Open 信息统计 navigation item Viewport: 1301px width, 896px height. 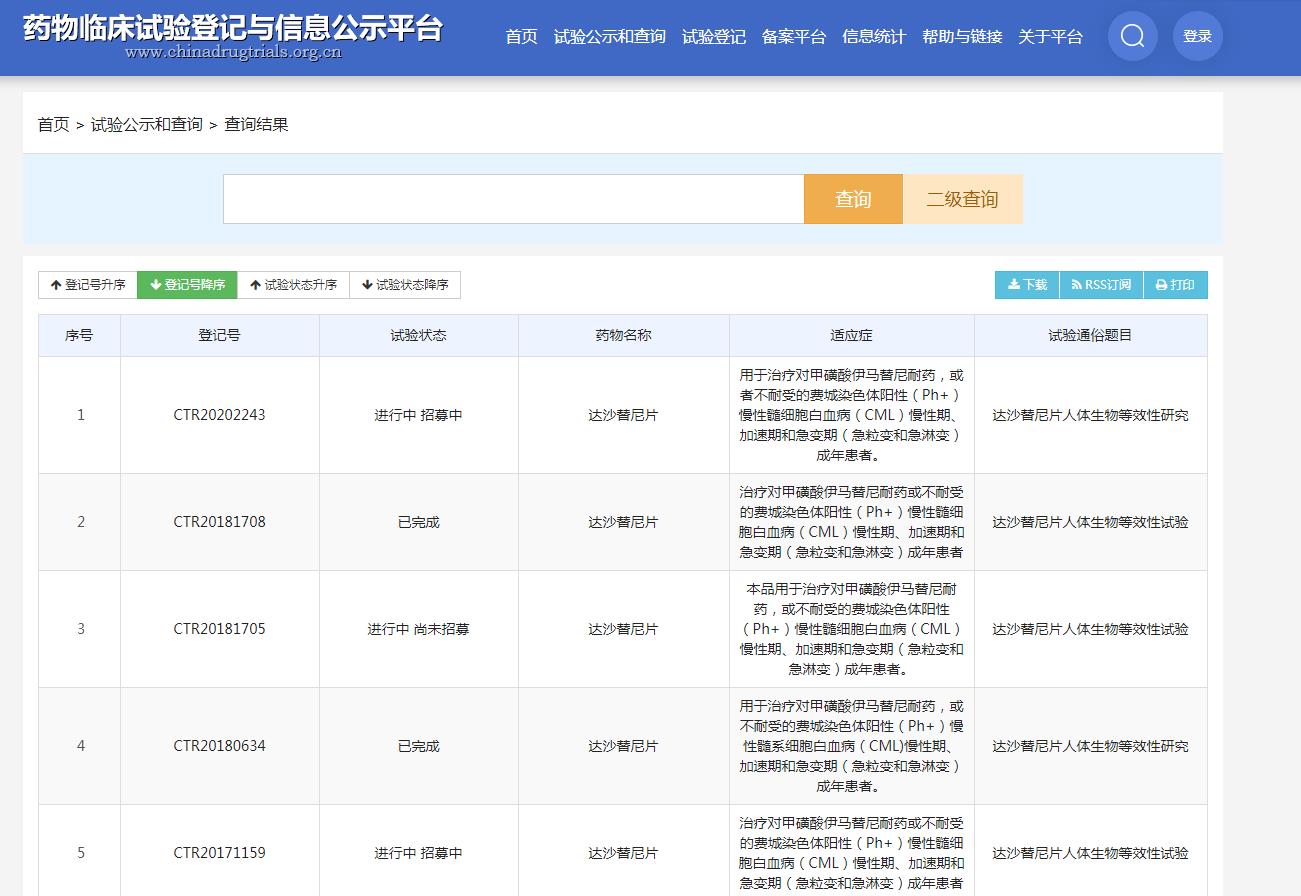(x=873, y=37)
